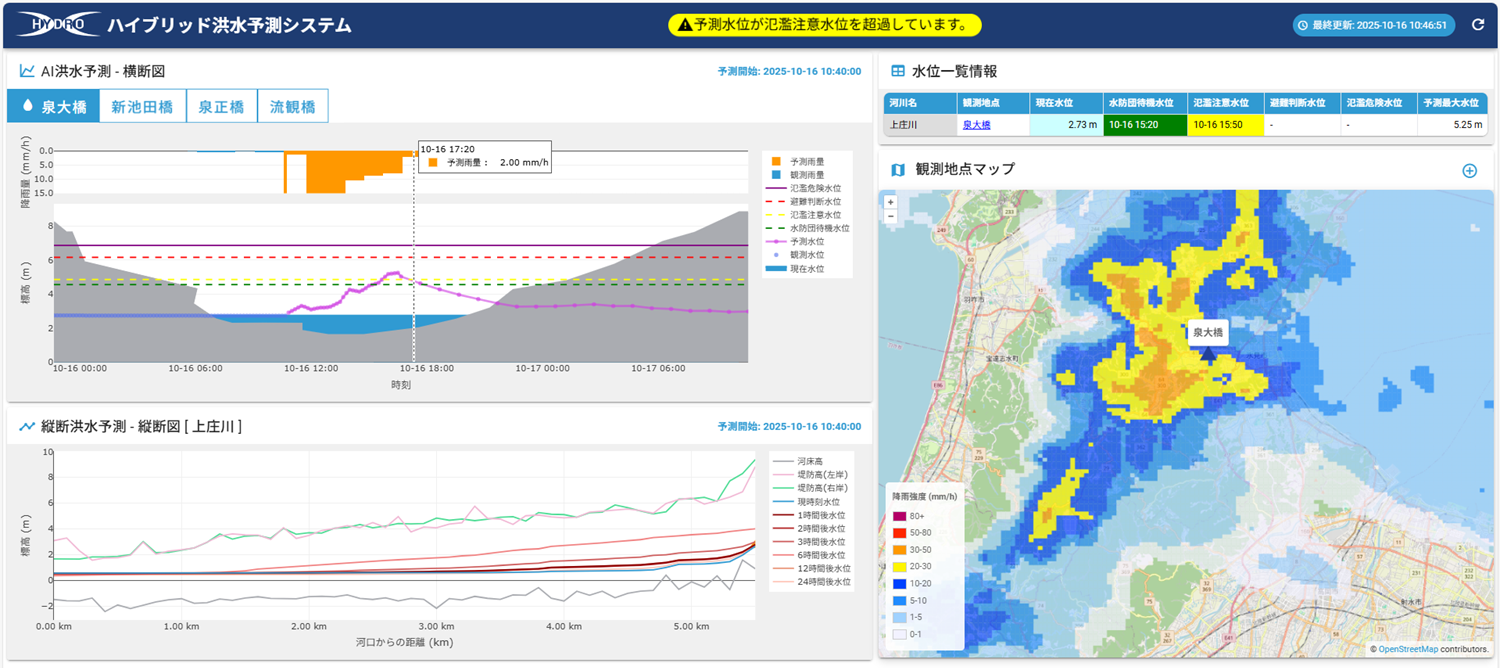Click the warning triangle in alert banner
Image resolution: width=1500 pixels, height=668 pixels.
(684, 25)
